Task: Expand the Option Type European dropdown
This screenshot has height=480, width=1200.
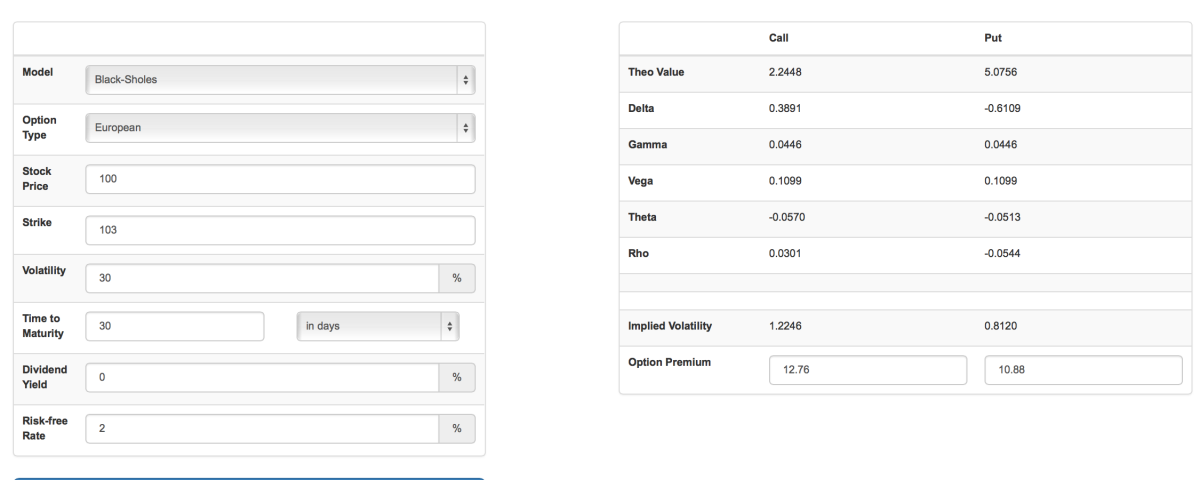Action: pyautogui.click(x=279, y=129)
